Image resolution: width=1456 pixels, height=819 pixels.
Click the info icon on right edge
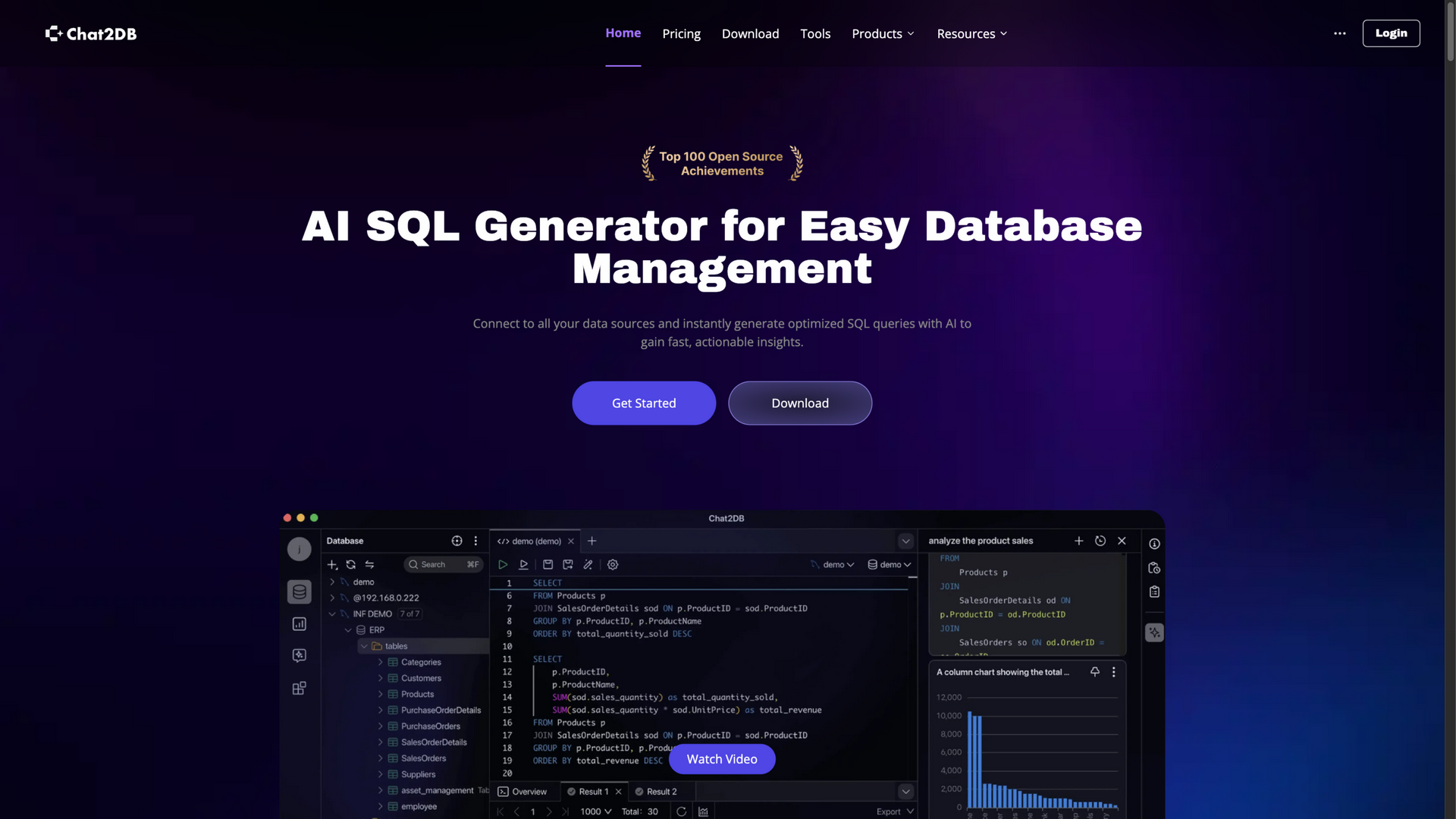pyautogui.click(x=1154, y=544)
